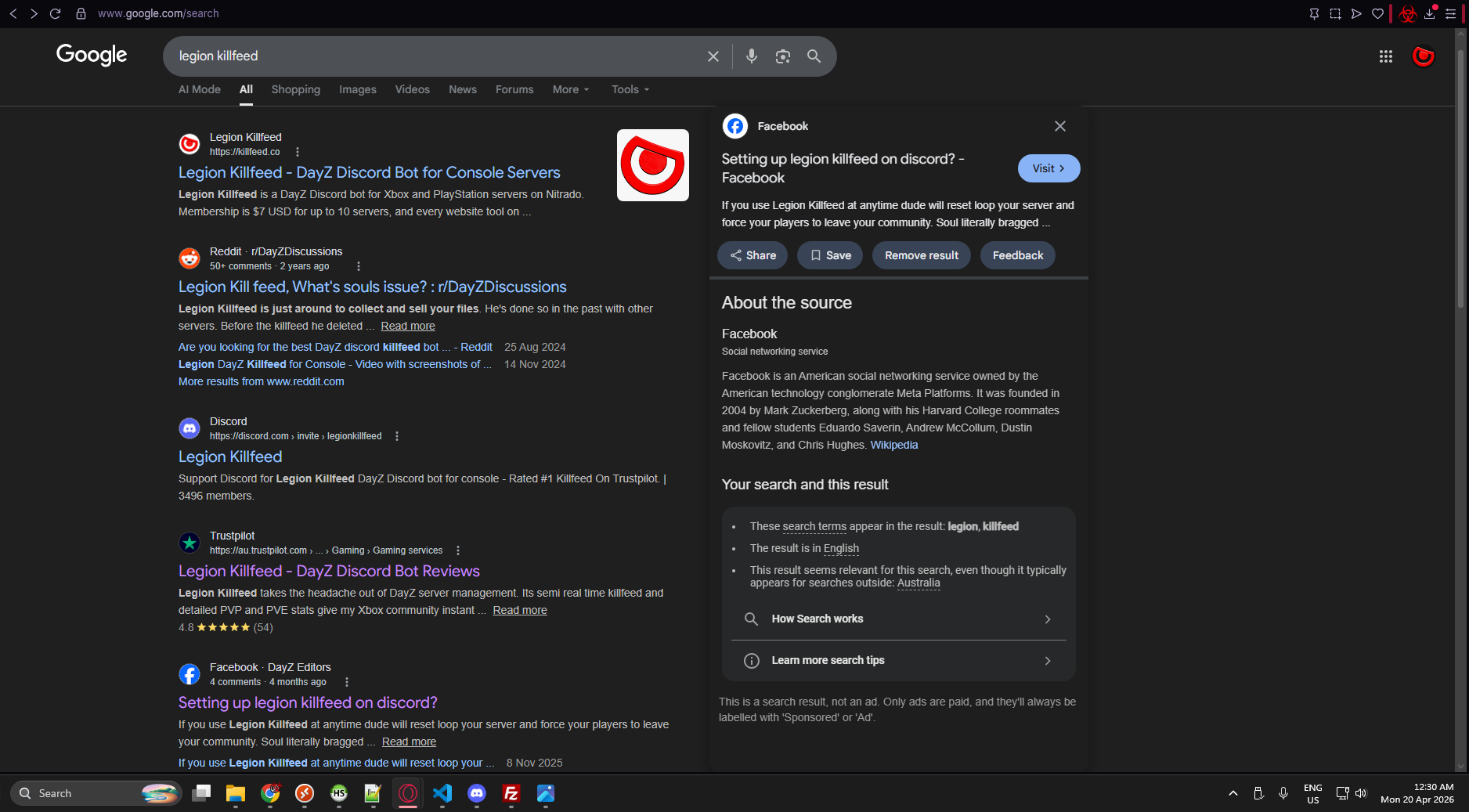Reload the page with the refresh icon
This screenshot has width=1469, height=812.
click(55, 13)
